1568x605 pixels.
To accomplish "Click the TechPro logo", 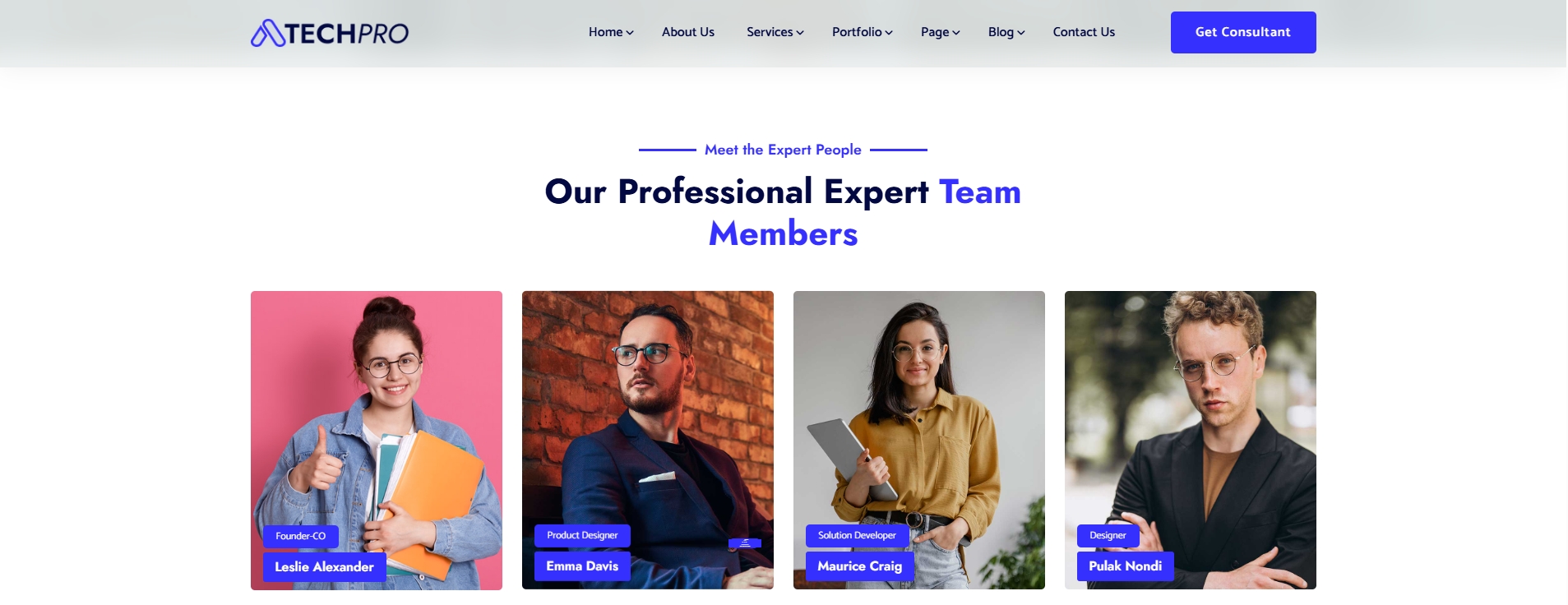I will [330, 33].
